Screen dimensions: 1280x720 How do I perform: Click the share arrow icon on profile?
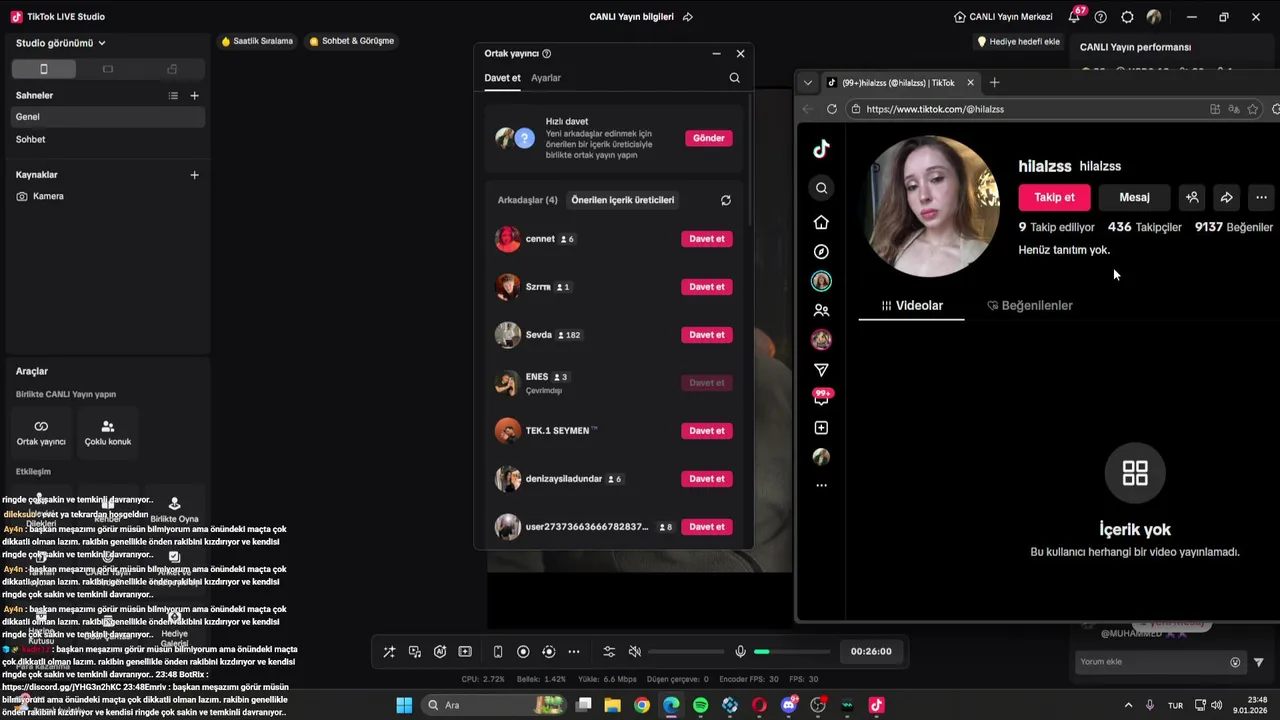click(1227, 198)
